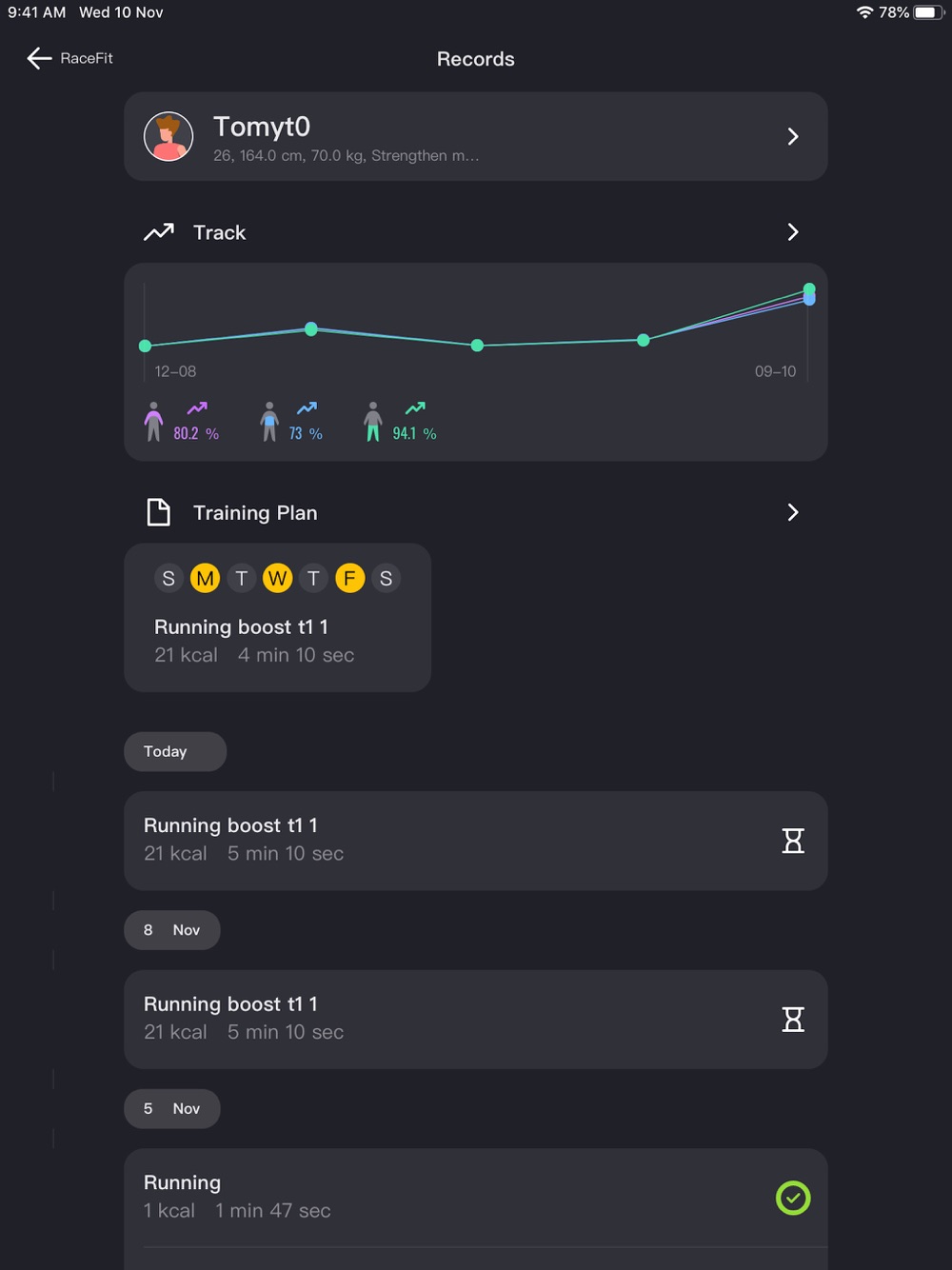Click the Training Plan document icon
The height and width of the screenshot is (1270, 952).
click(158, 512)
